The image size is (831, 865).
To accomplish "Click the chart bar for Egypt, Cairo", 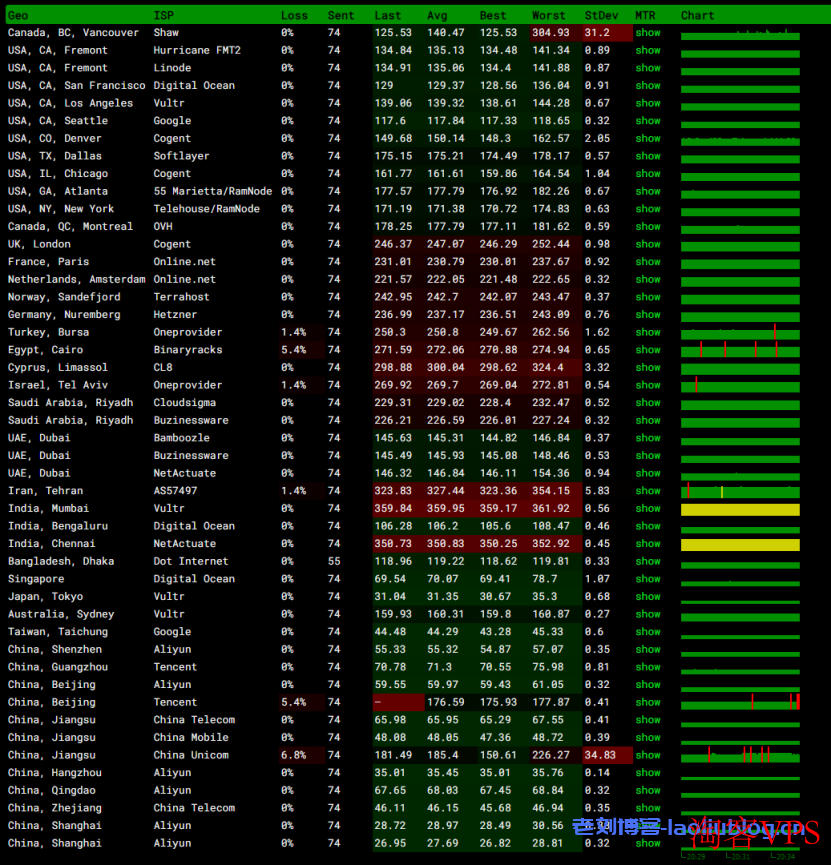I will click(x=740, y=350).
